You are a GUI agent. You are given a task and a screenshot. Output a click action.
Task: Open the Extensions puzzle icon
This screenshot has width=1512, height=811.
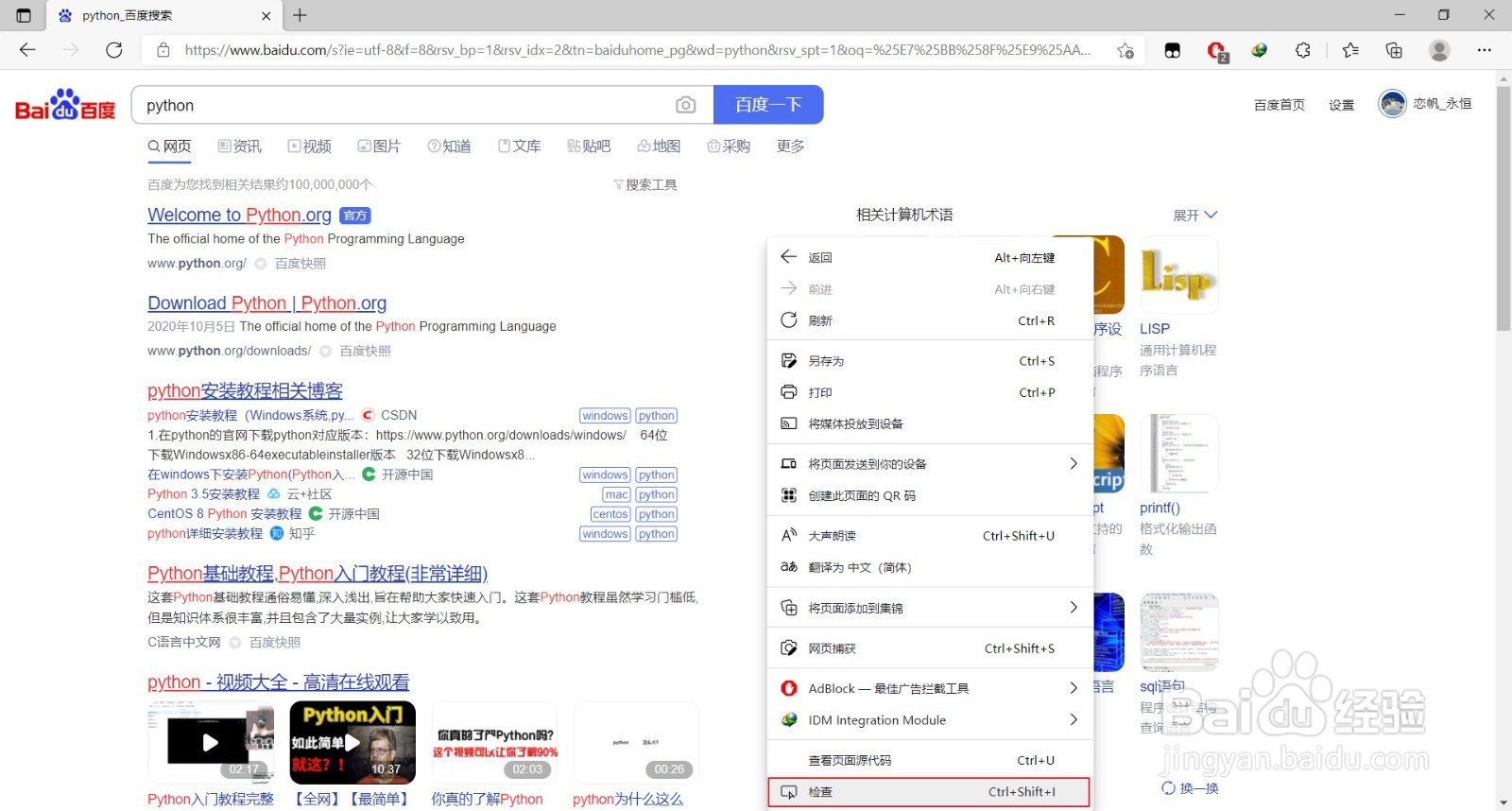click(1303, 50)
